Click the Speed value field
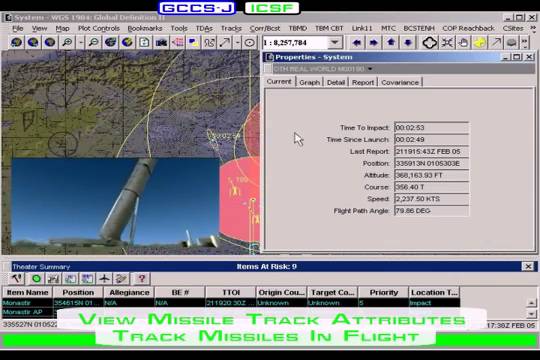The height and width of the screenshot is (360, 540). coord(431,199)
